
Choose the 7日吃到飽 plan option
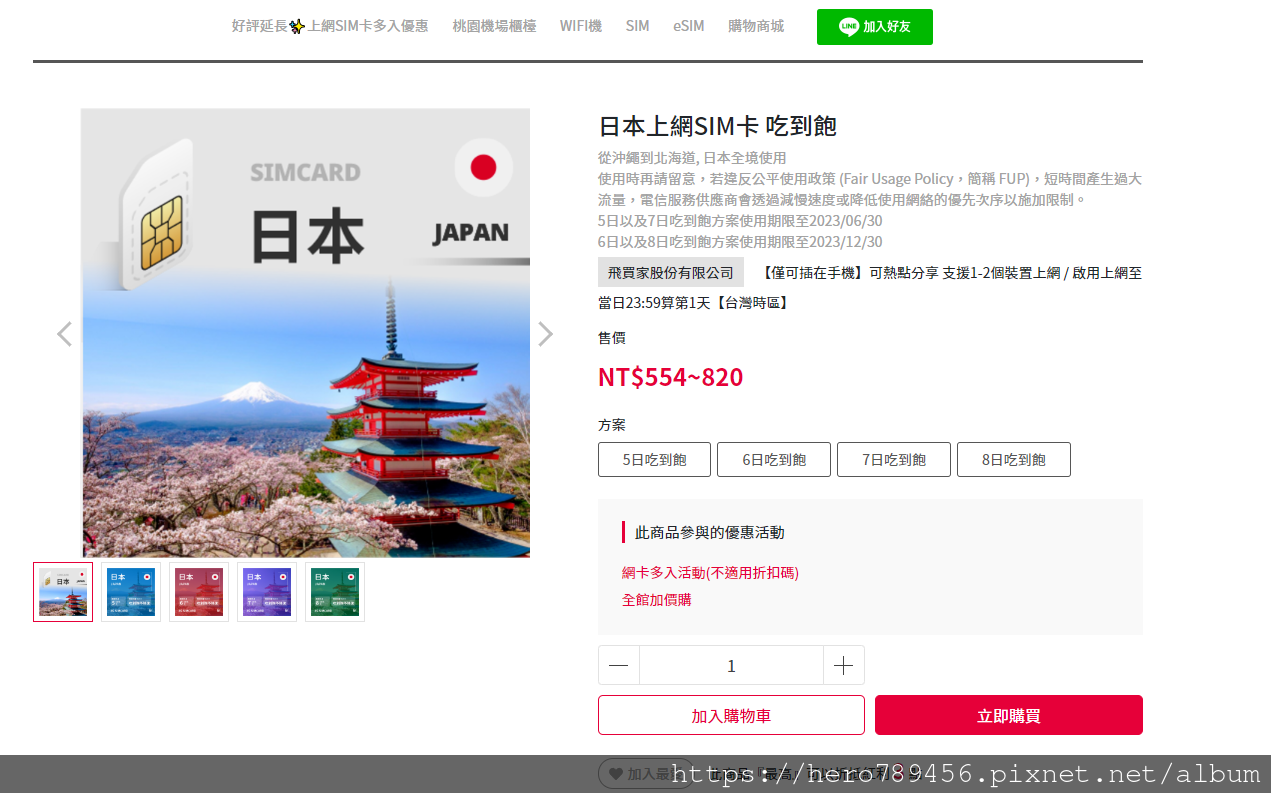point(894,460)
